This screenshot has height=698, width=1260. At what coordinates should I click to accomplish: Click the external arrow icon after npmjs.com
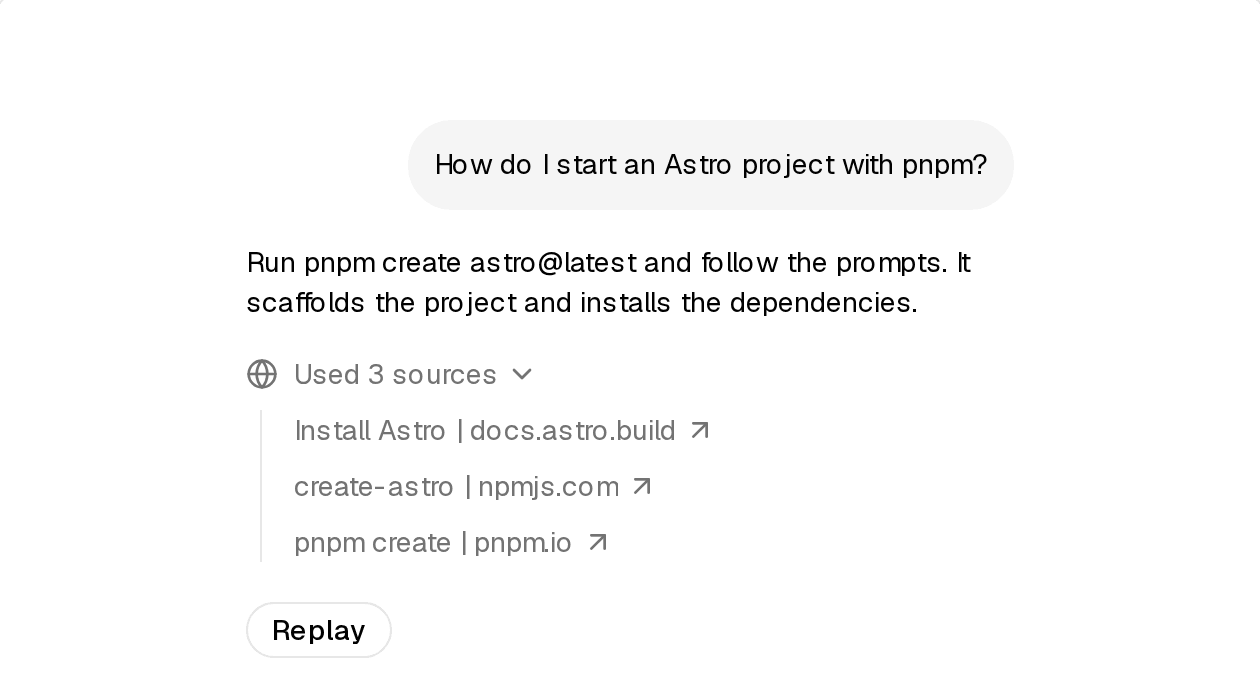(x=643, y=486)
